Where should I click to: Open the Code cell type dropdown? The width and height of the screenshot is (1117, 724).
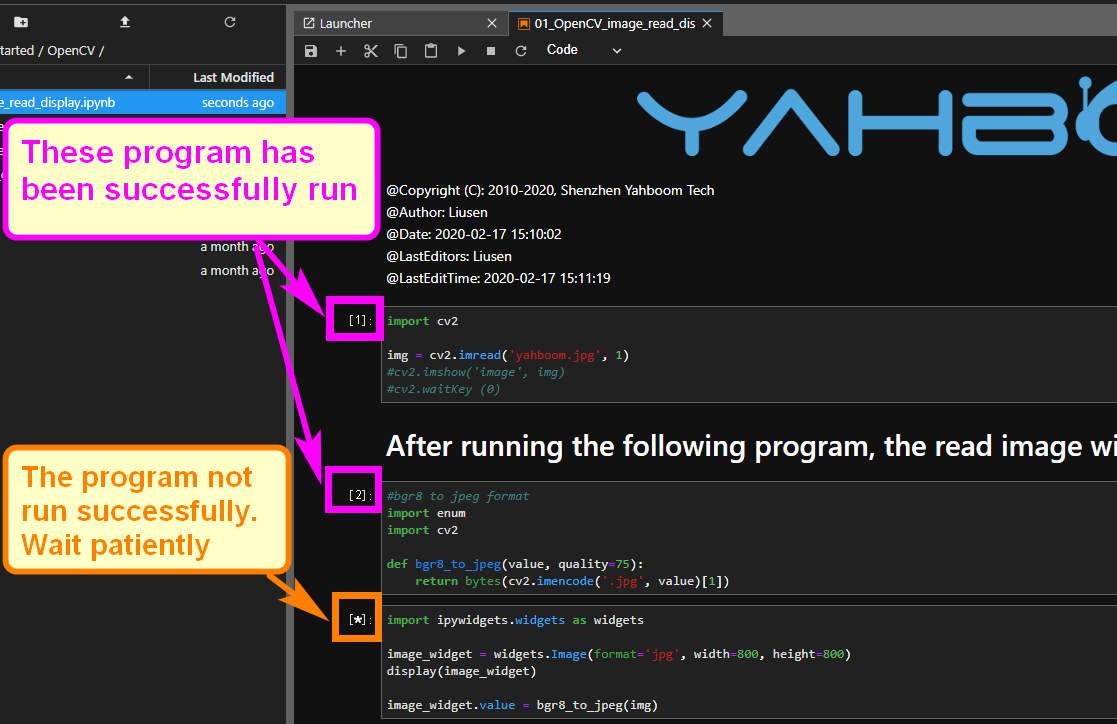click(x=584, y=50)
